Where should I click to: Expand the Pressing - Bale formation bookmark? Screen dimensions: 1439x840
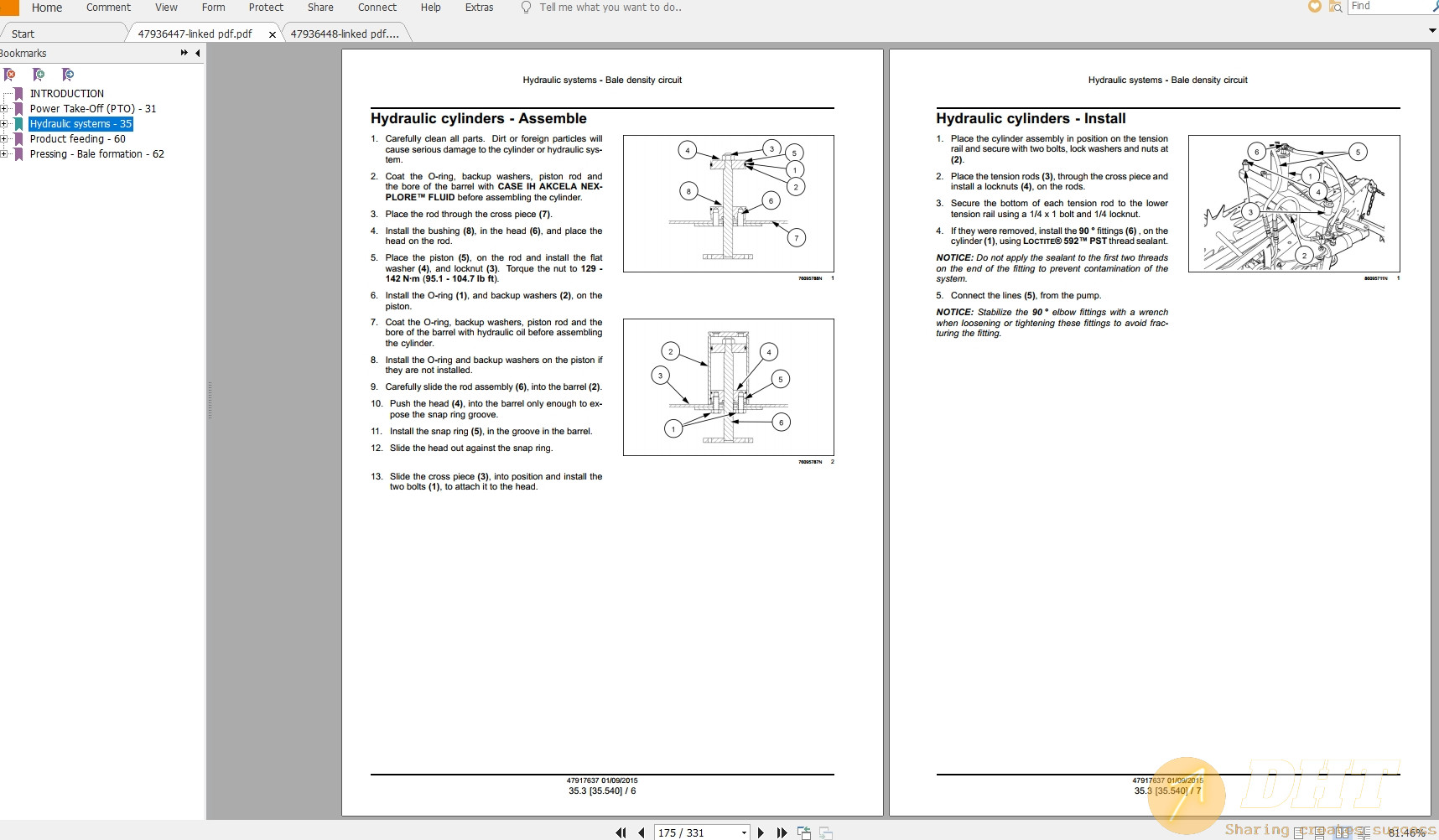[6, 153]
